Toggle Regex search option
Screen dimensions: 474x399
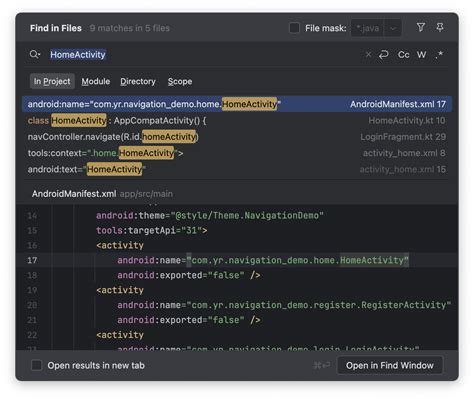(440, 54)
